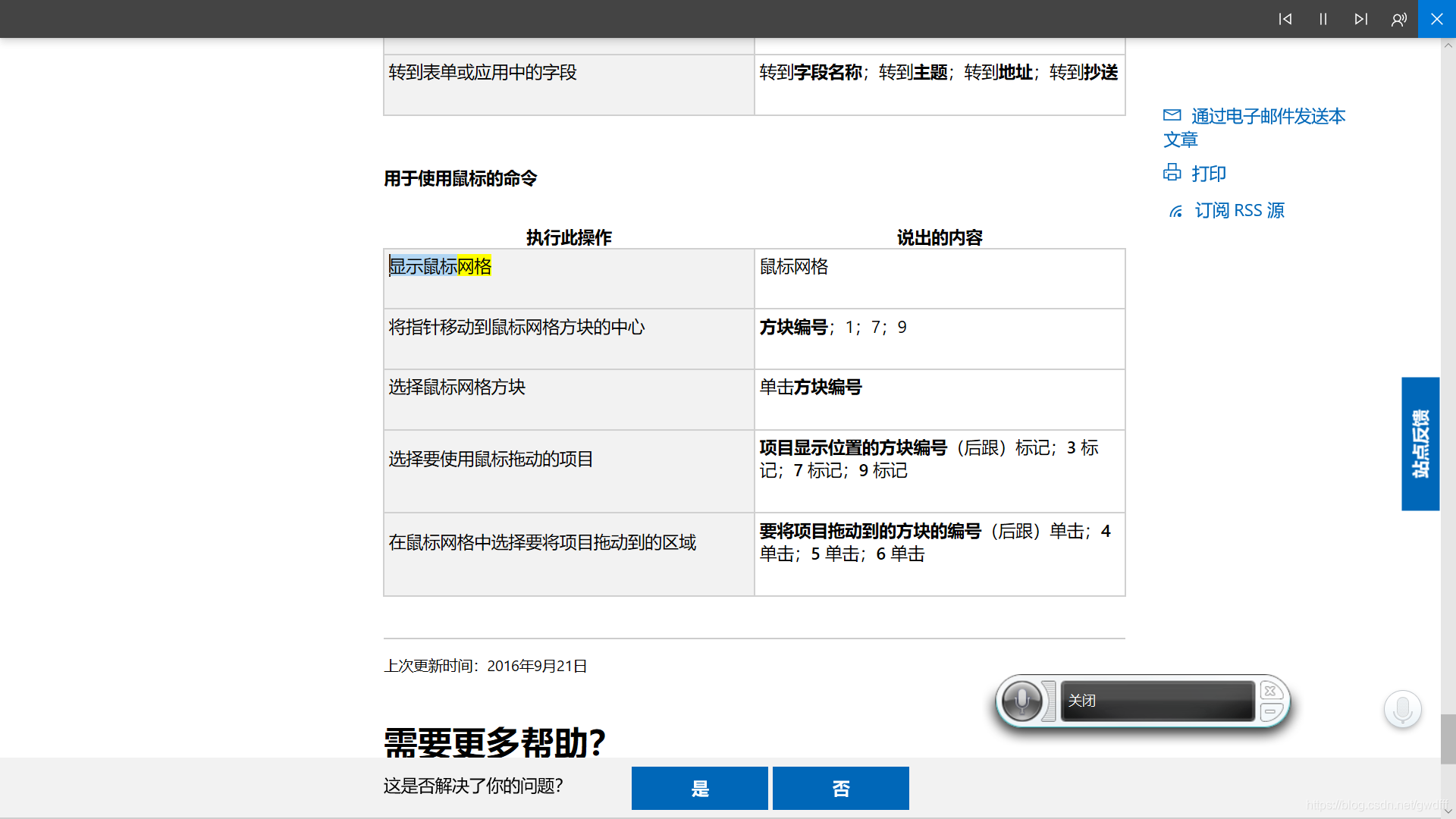Viewport: 1456px width, 819px height.
Task: Open the 通过电子邮件发送本文章 link
Action: point(1254,127)
